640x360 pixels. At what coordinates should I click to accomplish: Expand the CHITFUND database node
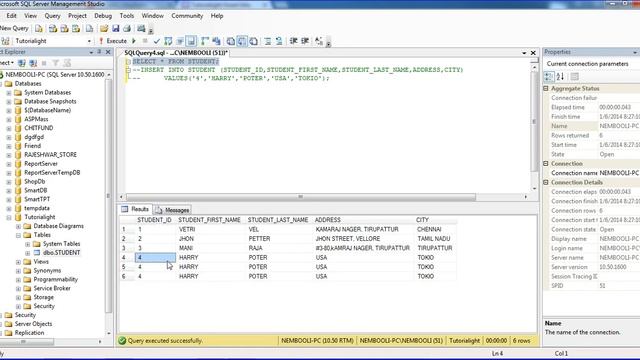[9, 128]
